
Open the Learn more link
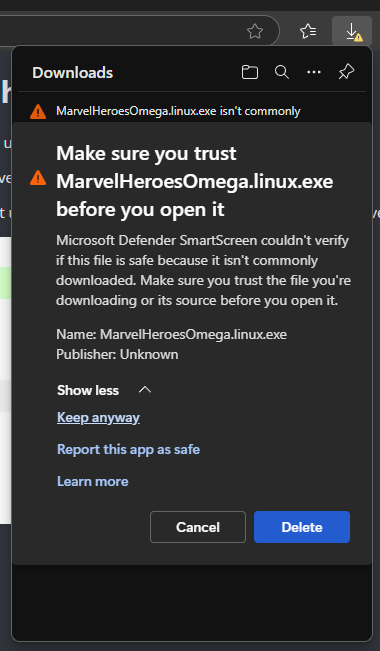93,481
